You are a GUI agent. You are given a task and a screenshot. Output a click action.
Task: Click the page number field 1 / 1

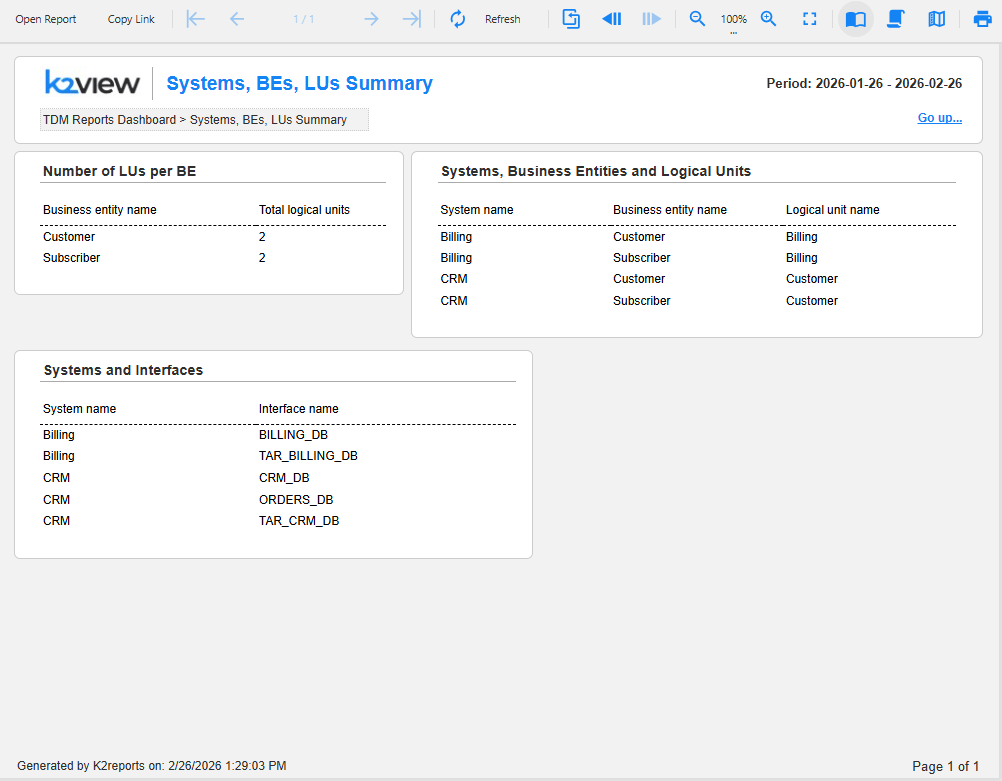[x=304, y=19]
